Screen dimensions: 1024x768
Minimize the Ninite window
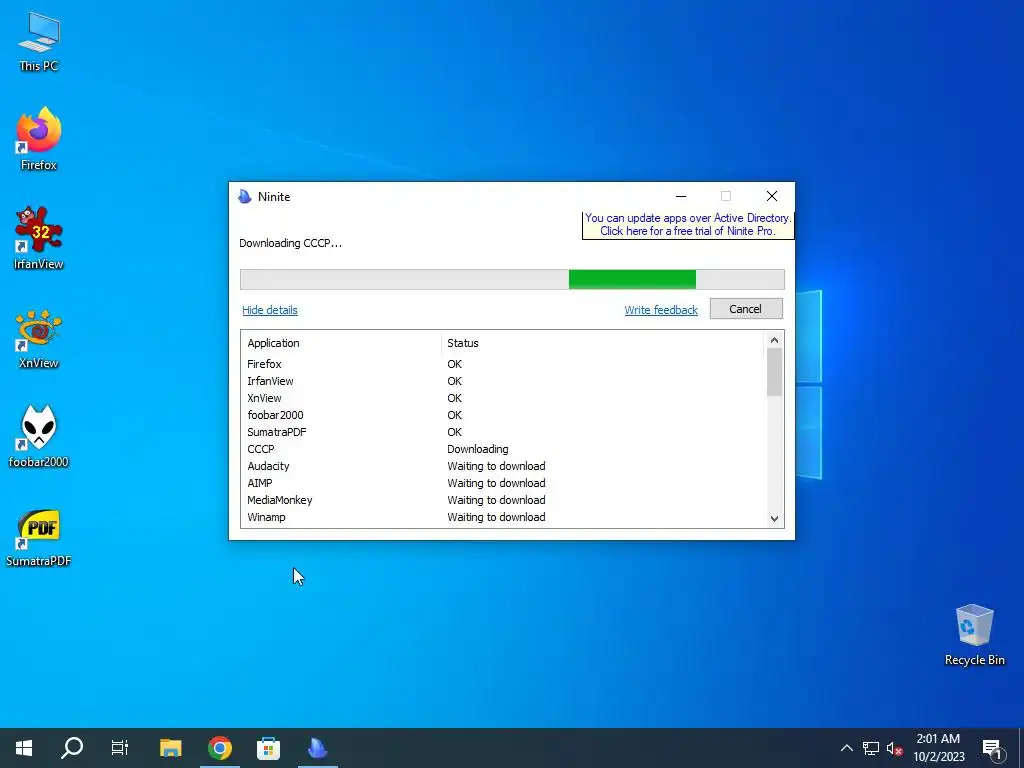[x=681, y=196]
